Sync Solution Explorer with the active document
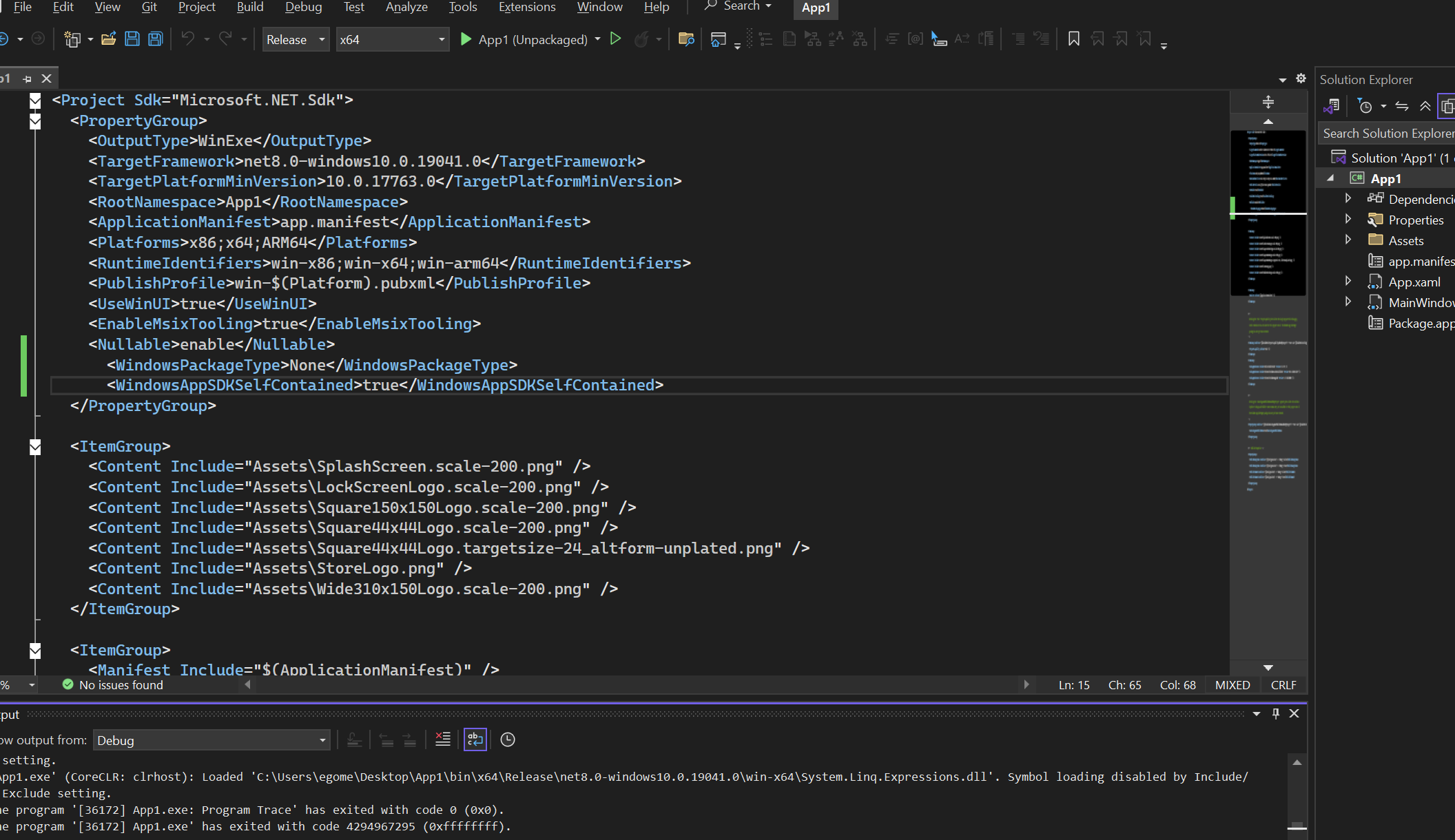 pyautogui.click(x=1402, y=105)
